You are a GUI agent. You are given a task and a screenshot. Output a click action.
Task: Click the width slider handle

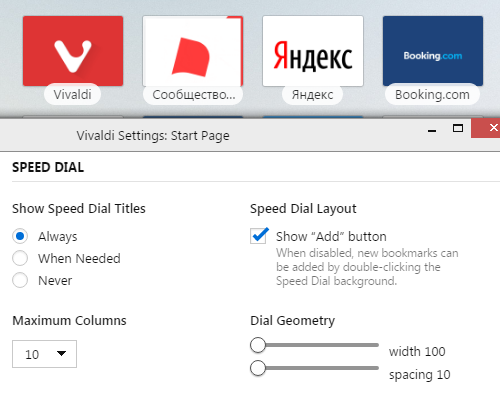tap(258, 345)
